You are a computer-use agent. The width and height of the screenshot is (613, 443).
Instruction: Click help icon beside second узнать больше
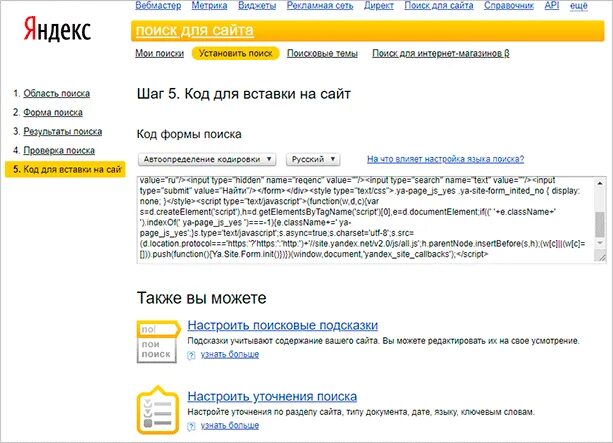191,426
